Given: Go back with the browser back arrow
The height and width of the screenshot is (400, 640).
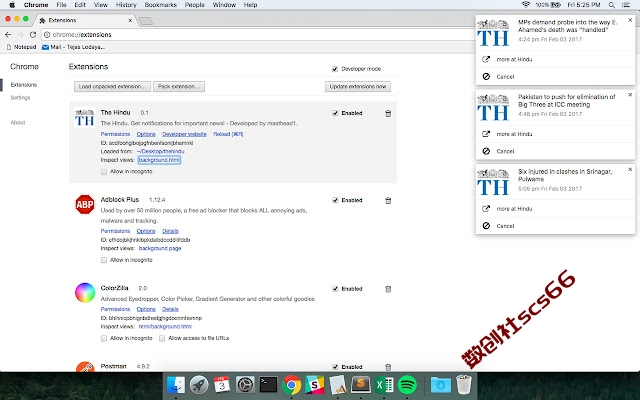Looking at the screenshot, I should pyautogui.click(x=8, y=35).
